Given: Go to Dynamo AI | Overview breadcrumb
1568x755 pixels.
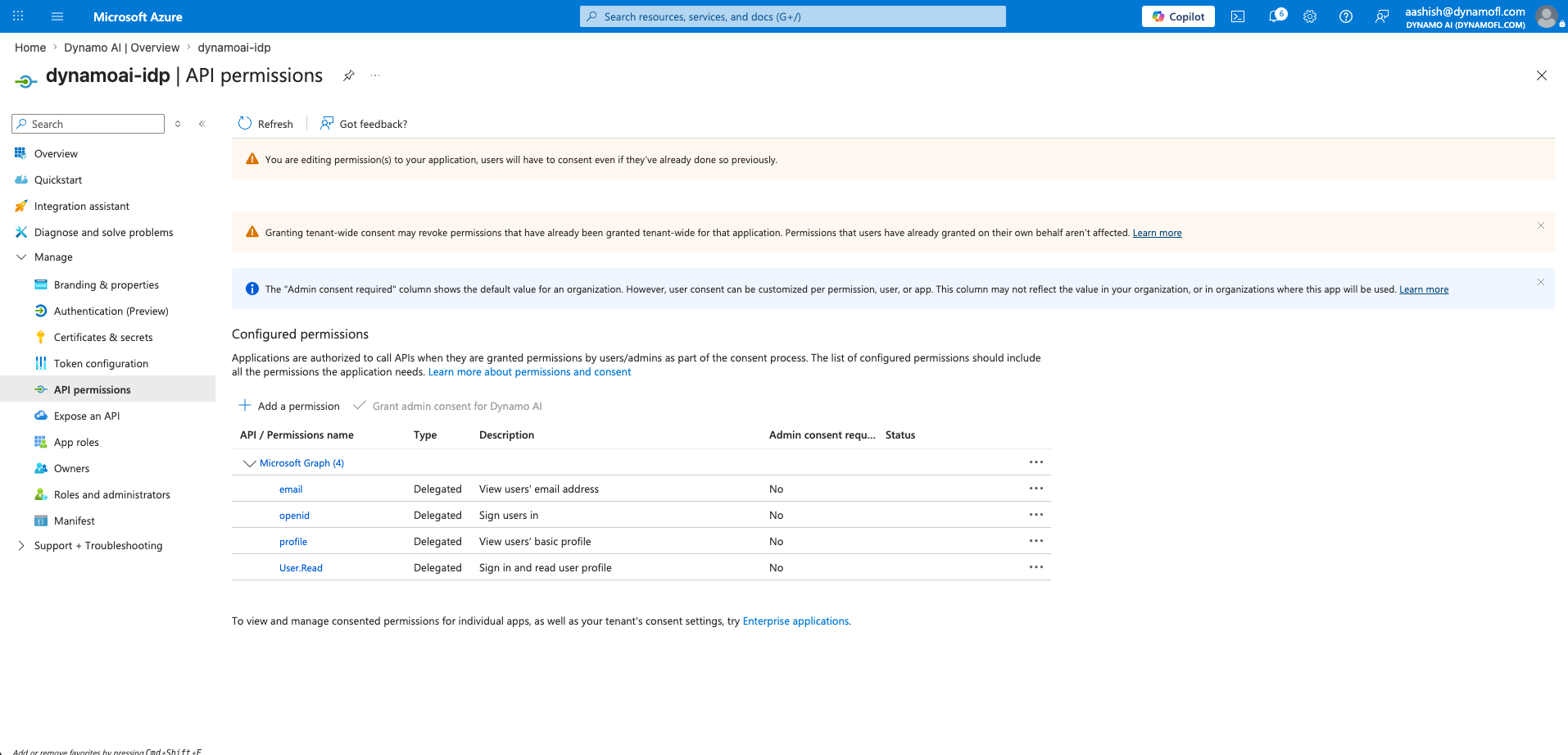Looking at the screenshot, I should [122, 48].
